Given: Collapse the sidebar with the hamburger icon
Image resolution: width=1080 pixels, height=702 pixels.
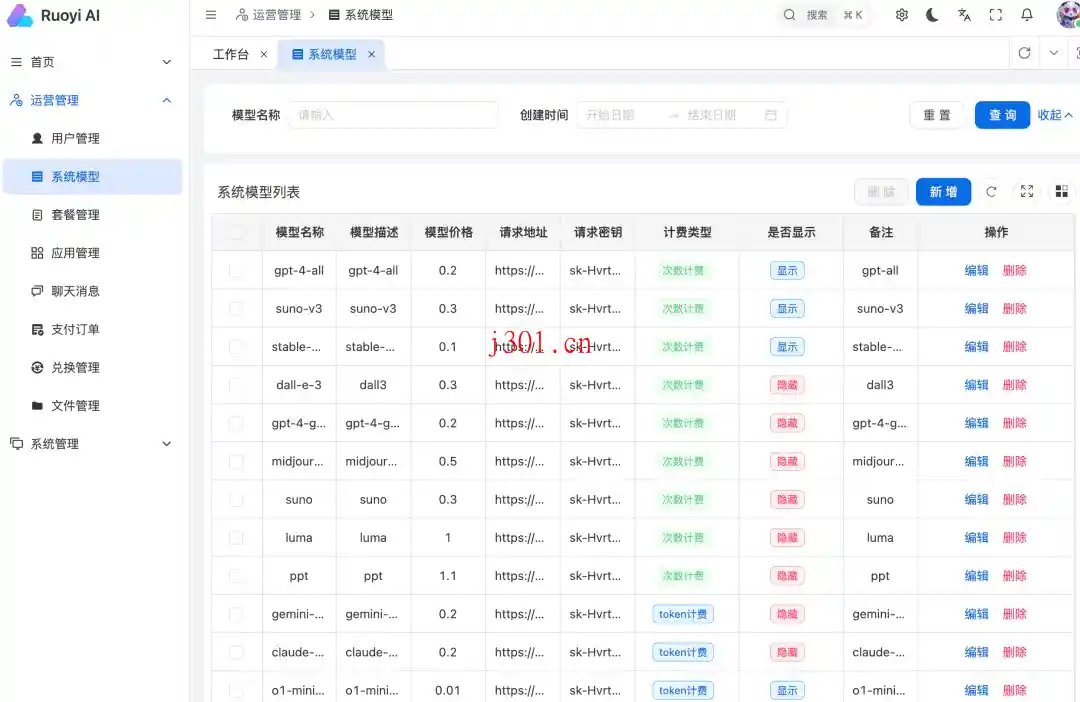Looking at the screenshot, I should [210, 15].
